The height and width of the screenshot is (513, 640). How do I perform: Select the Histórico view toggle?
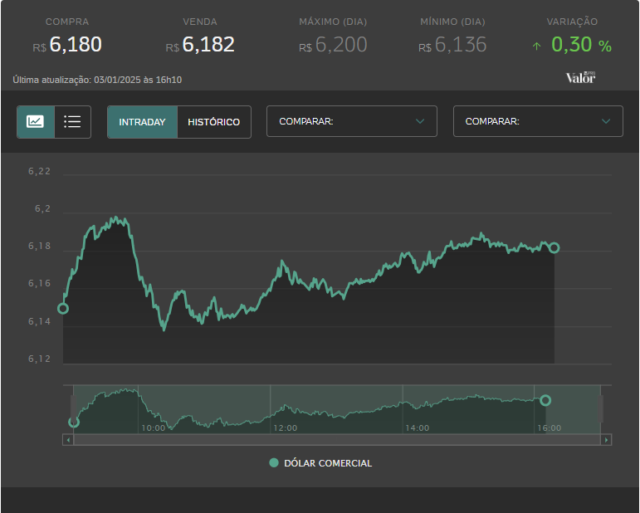click(214, 122)
